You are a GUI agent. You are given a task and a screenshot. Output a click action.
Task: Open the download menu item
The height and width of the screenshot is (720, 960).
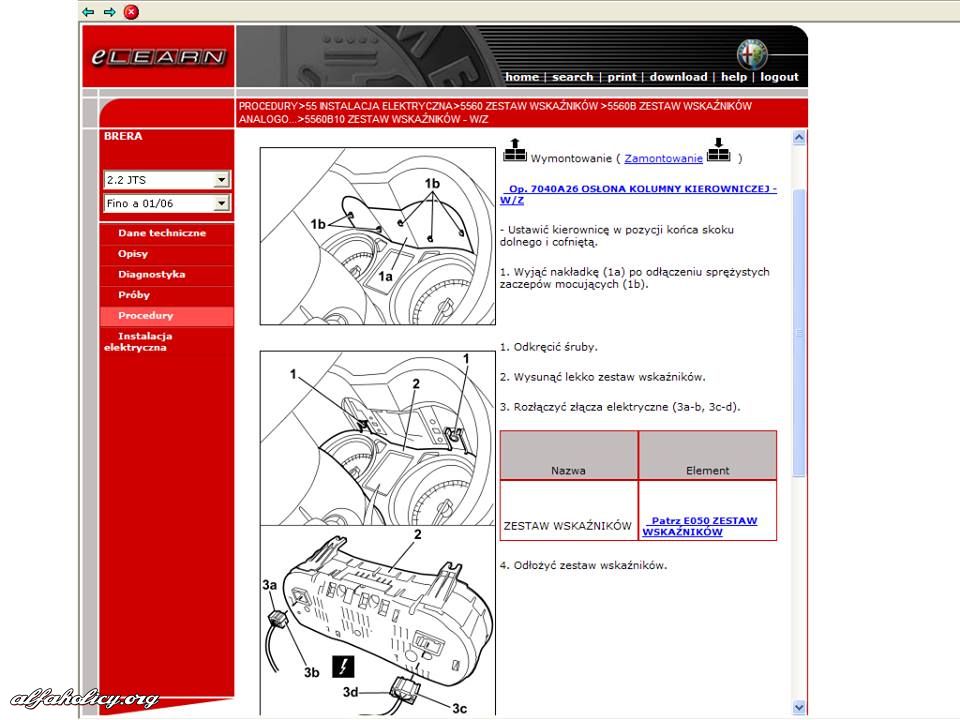point(678,77)
